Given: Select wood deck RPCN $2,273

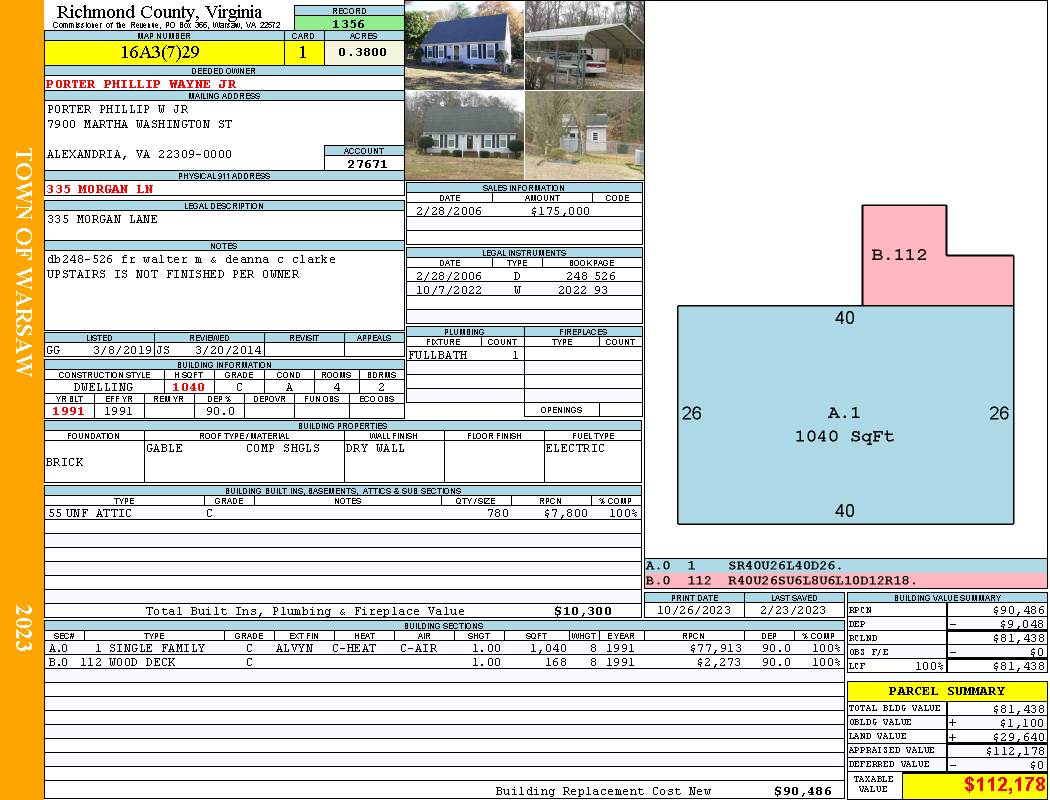Looking at the screenshot, I should pyautogui.click(x=719, y=662).
